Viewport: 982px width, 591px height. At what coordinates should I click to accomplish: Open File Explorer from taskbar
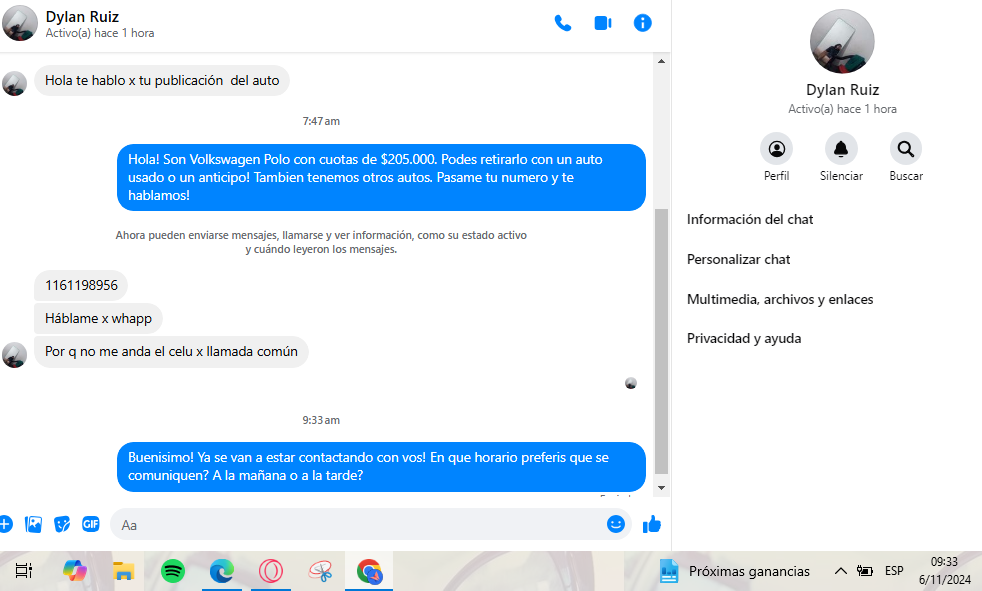tap(124, 571)
